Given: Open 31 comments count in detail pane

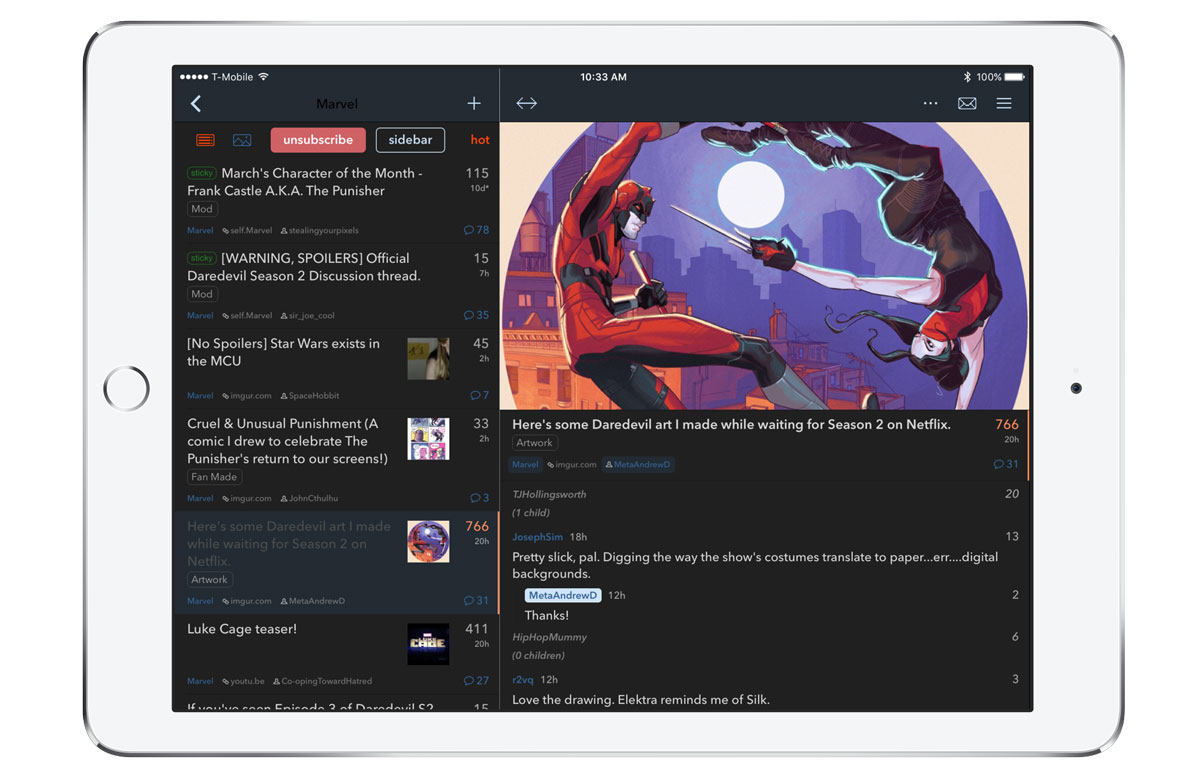Looking at the screenshot, I should tap(1006, 464).
